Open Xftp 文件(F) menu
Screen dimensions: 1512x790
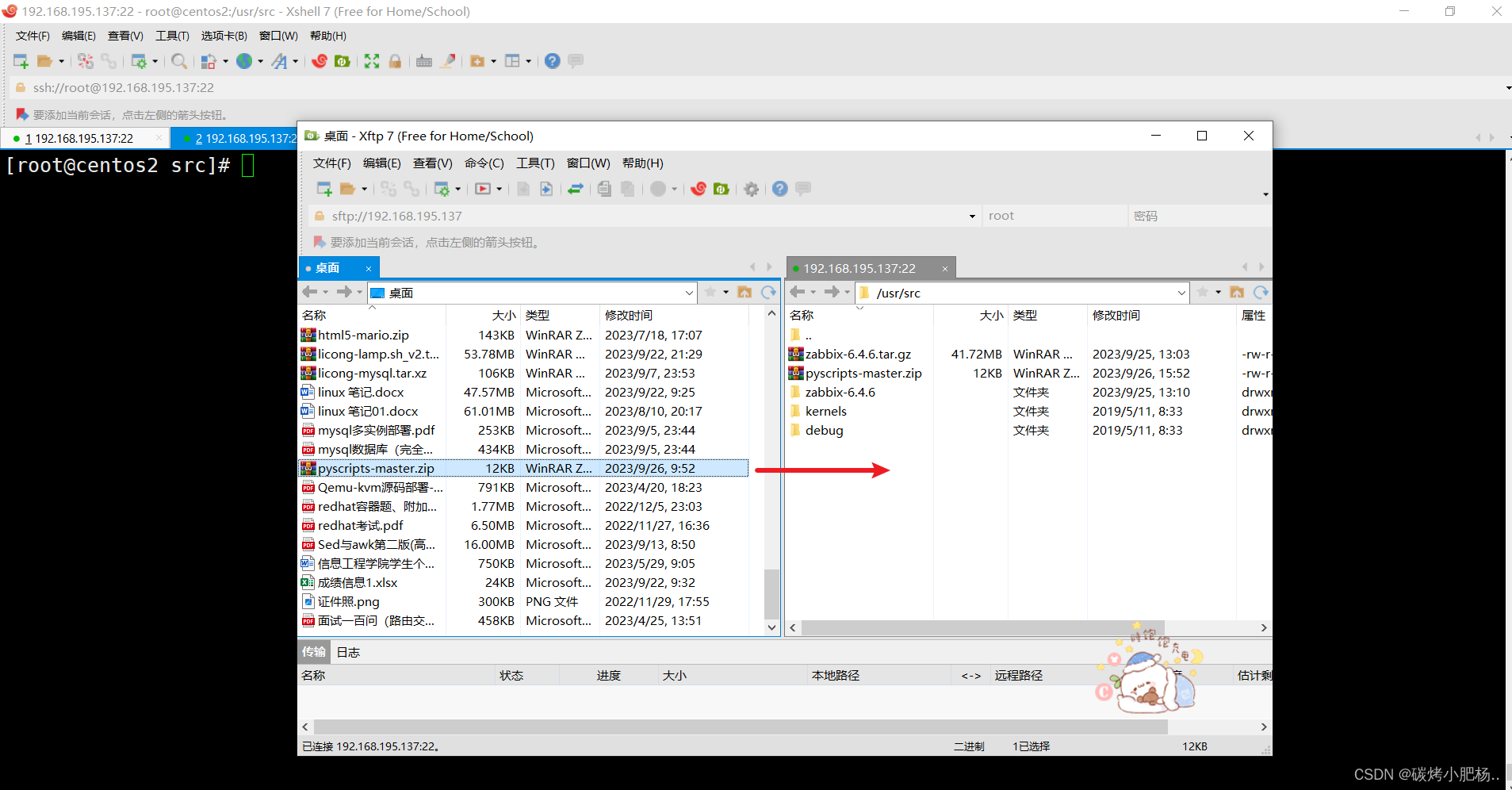pyautogui.click(x=332, y=163)
